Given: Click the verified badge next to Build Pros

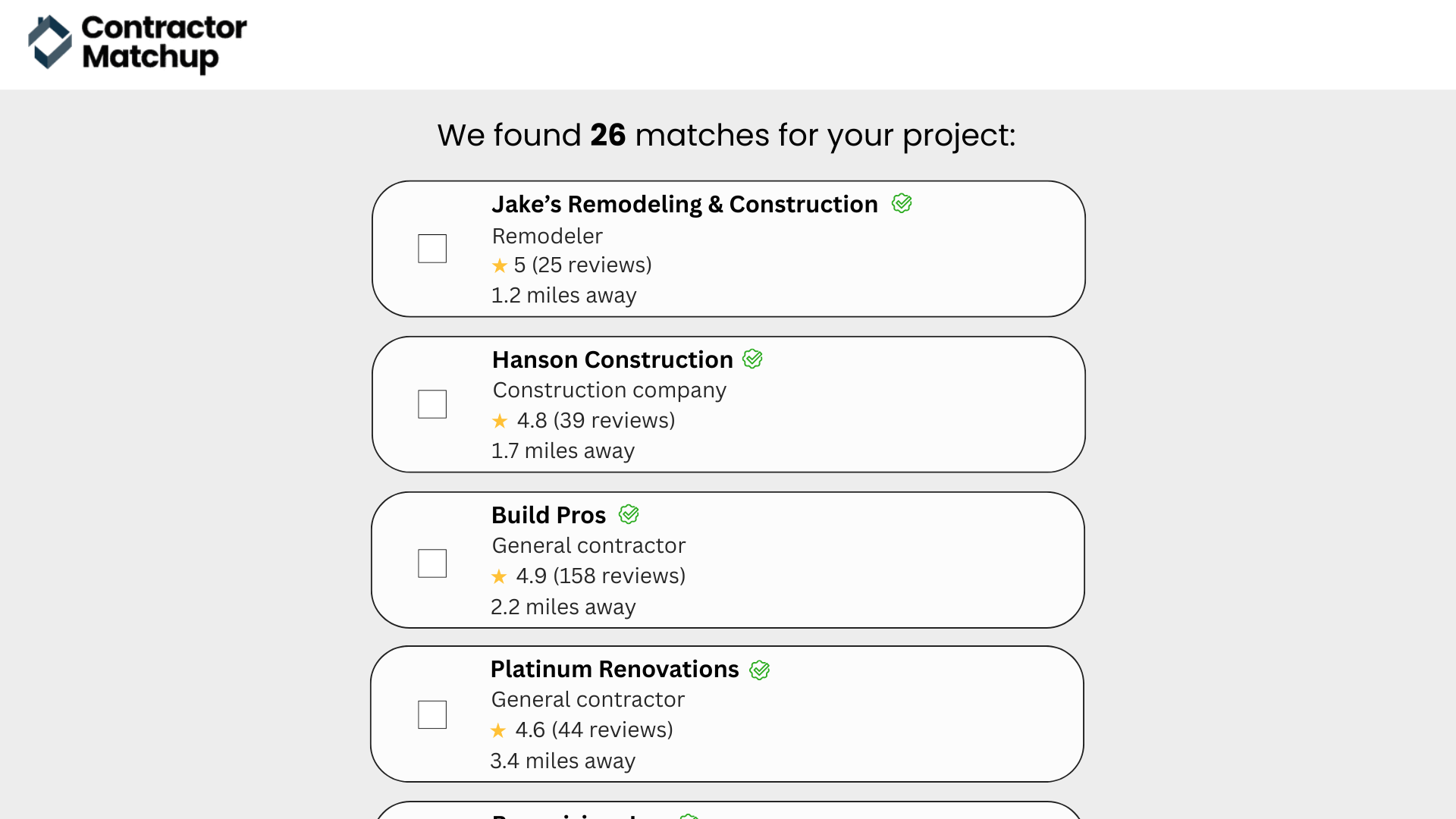Looking at the screenshot, I should click(x=629, y=514).
